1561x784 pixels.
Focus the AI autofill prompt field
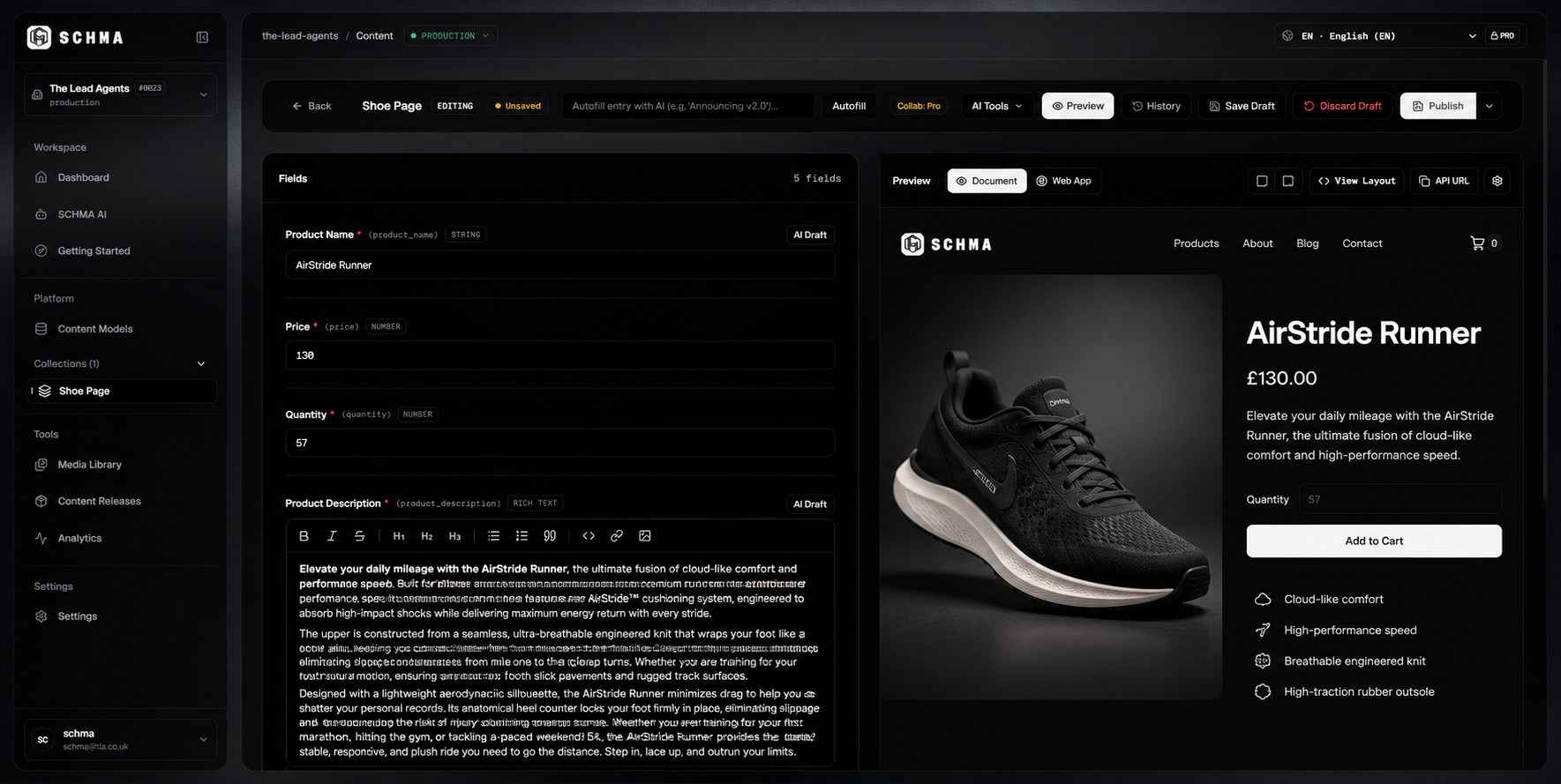tap(687, 106)
